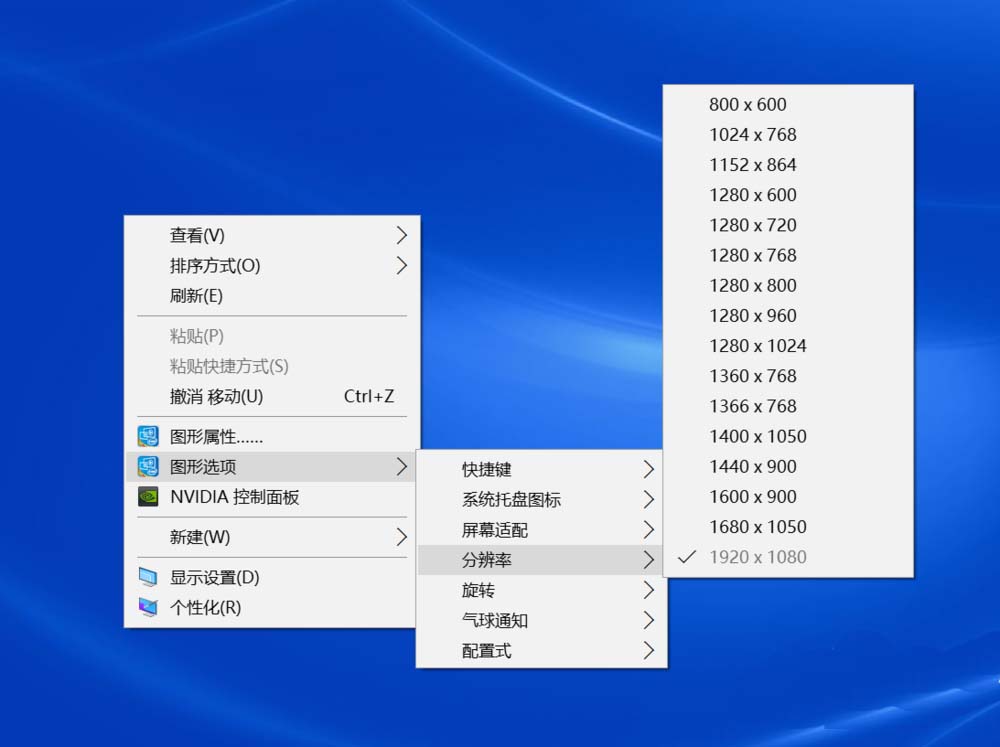This screenshot has width=1000, height=747.
Task: Pick the 800 x 600 resolution
Action: coord(747,104)
